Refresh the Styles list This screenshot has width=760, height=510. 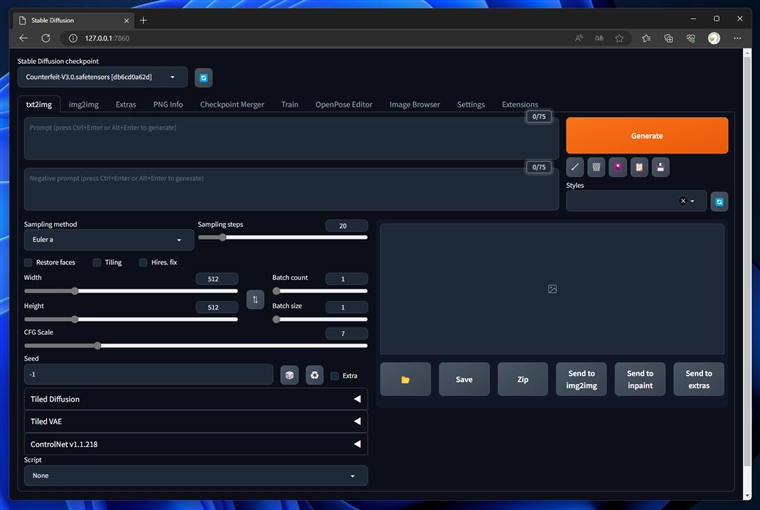(719, 202)
